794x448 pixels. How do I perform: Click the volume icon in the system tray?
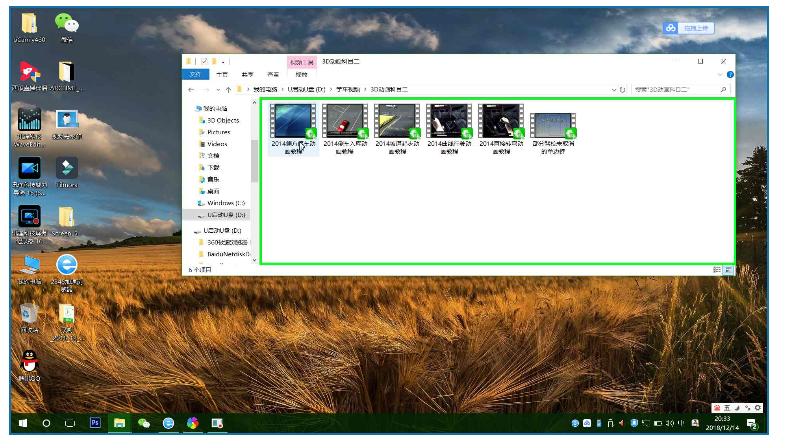click(x=669, y=423)
